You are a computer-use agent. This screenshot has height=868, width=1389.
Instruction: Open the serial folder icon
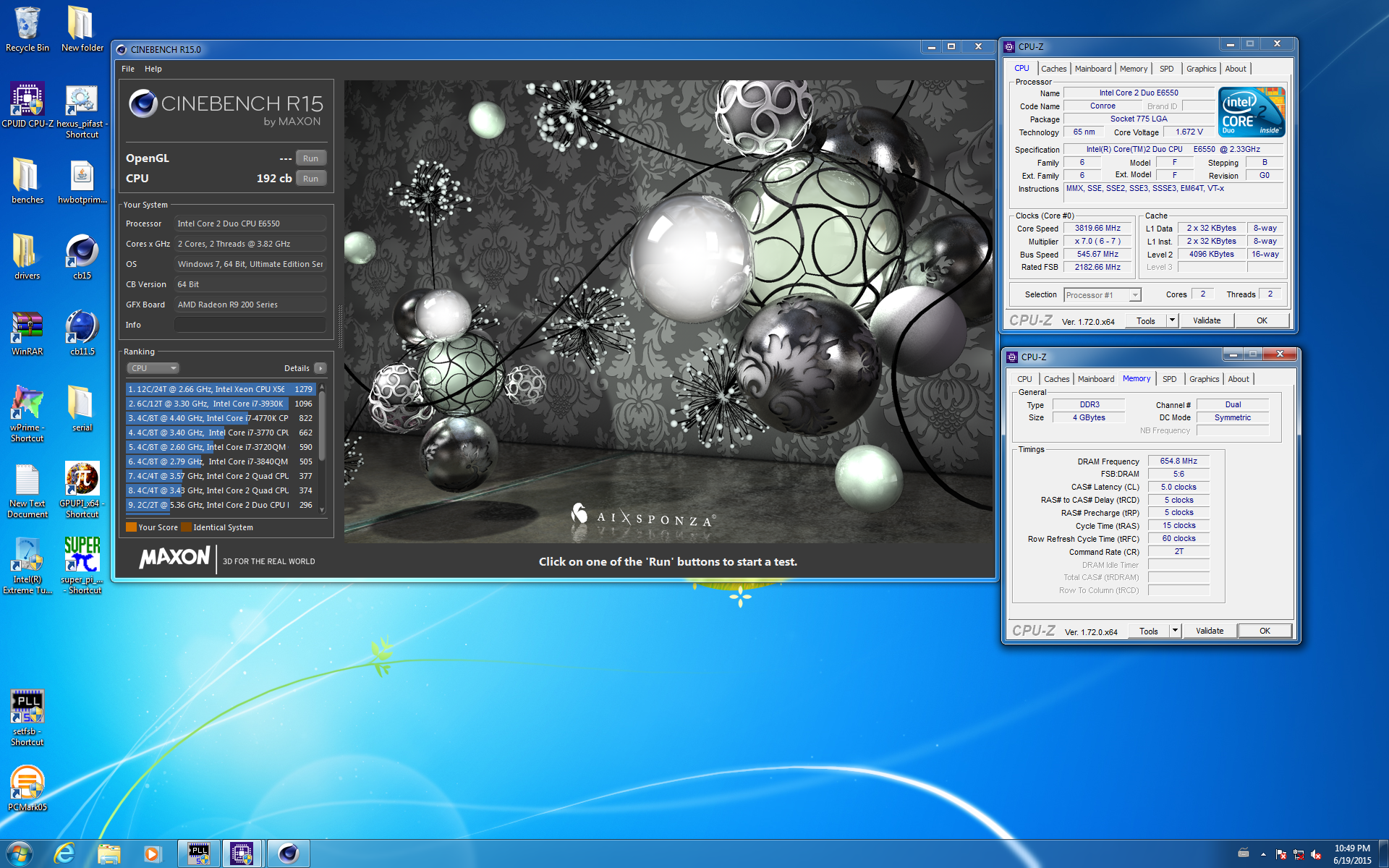pos(82,409)
